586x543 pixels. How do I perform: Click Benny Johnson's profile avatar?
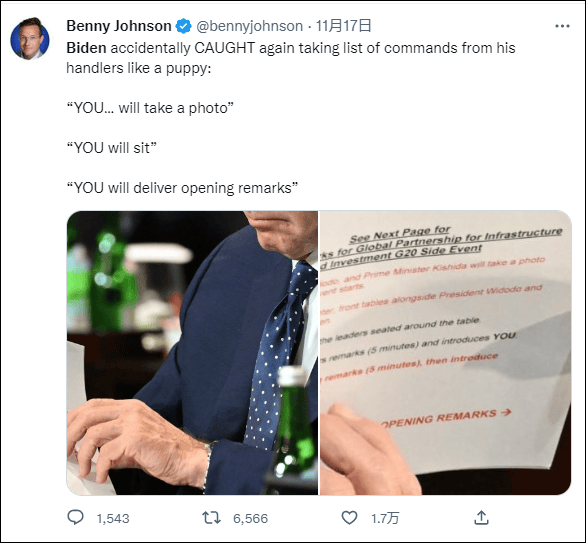click(30, 39)
